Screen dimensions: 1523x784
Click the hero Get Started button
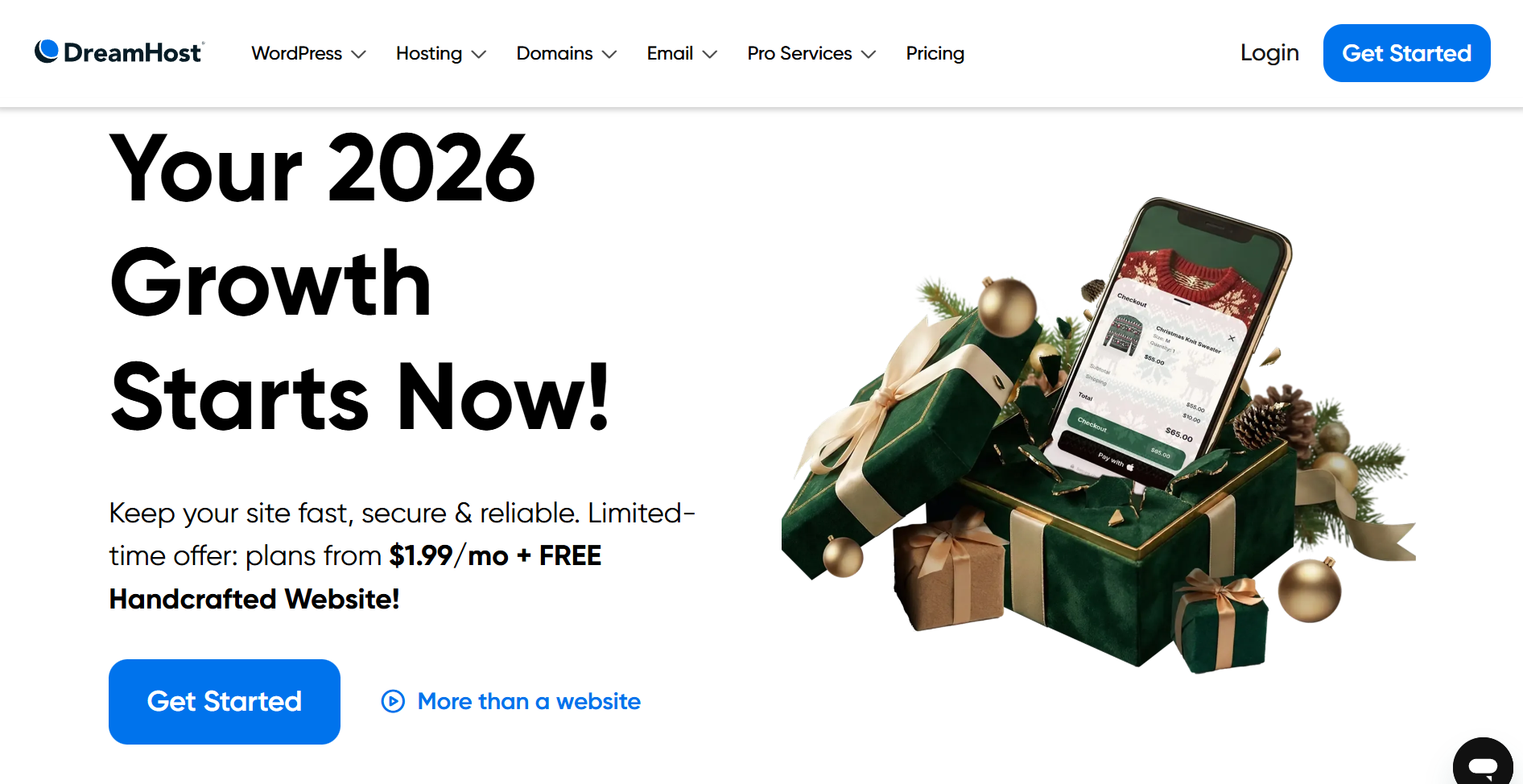(x=225, y=702)
